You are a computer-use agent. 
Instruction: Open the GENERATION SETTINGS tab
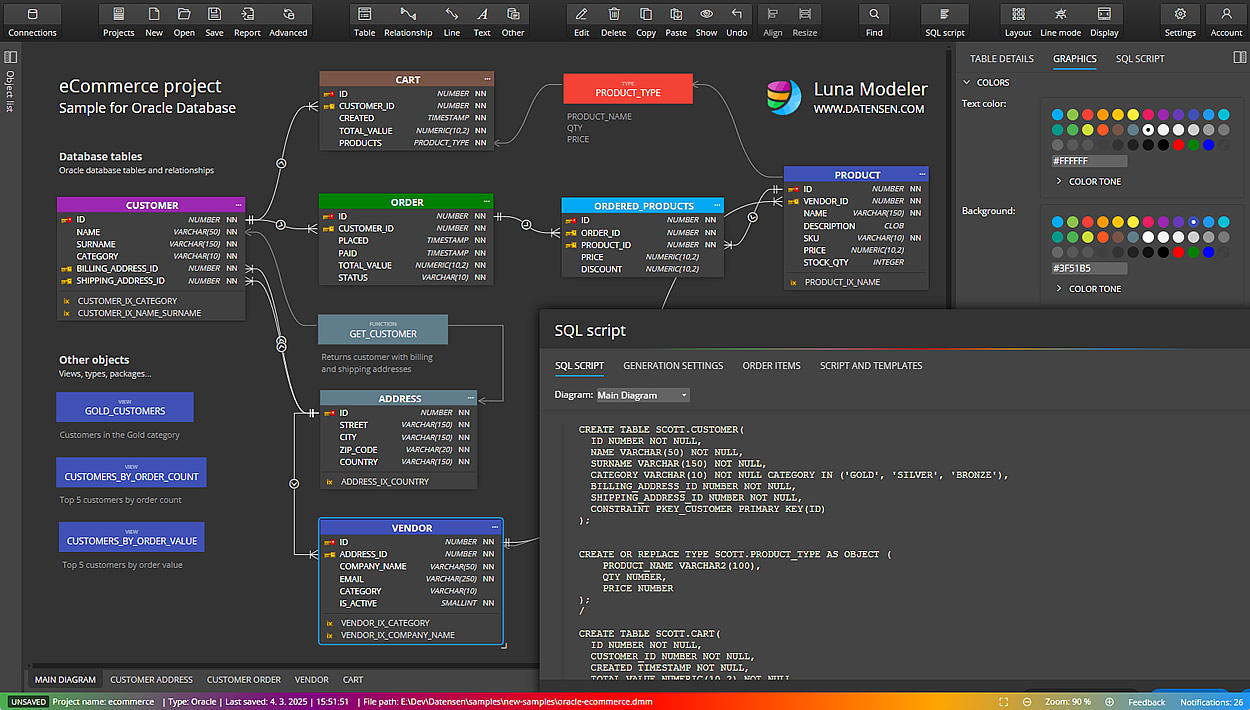coord(672,366)
